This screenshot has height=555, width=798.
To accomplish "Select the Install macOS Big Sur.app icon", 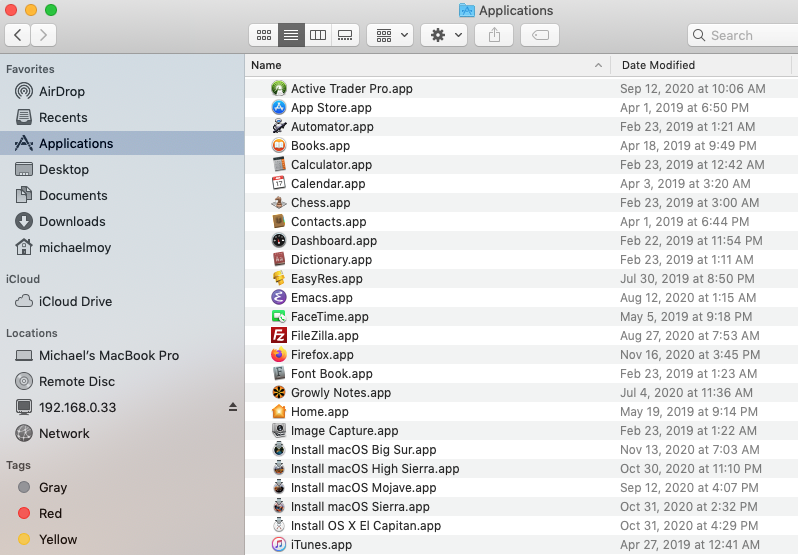I will click(278, 449).
